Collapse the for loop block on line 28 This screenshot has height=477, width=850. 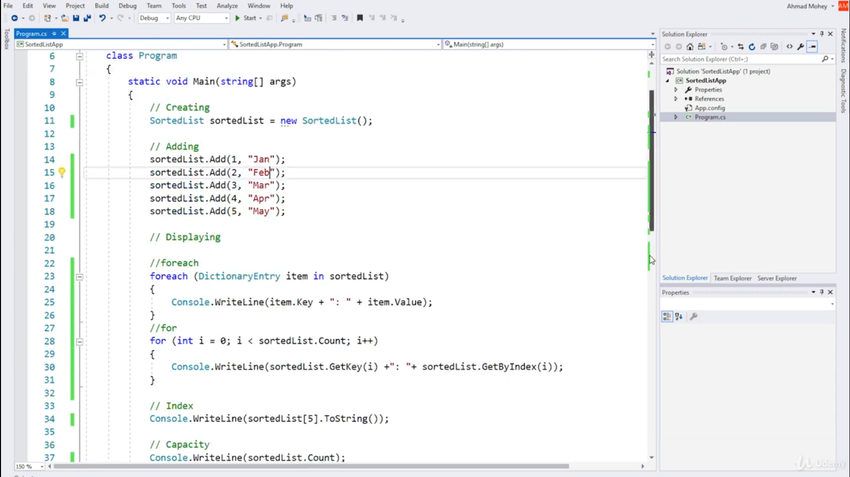(x=79, y=341)
